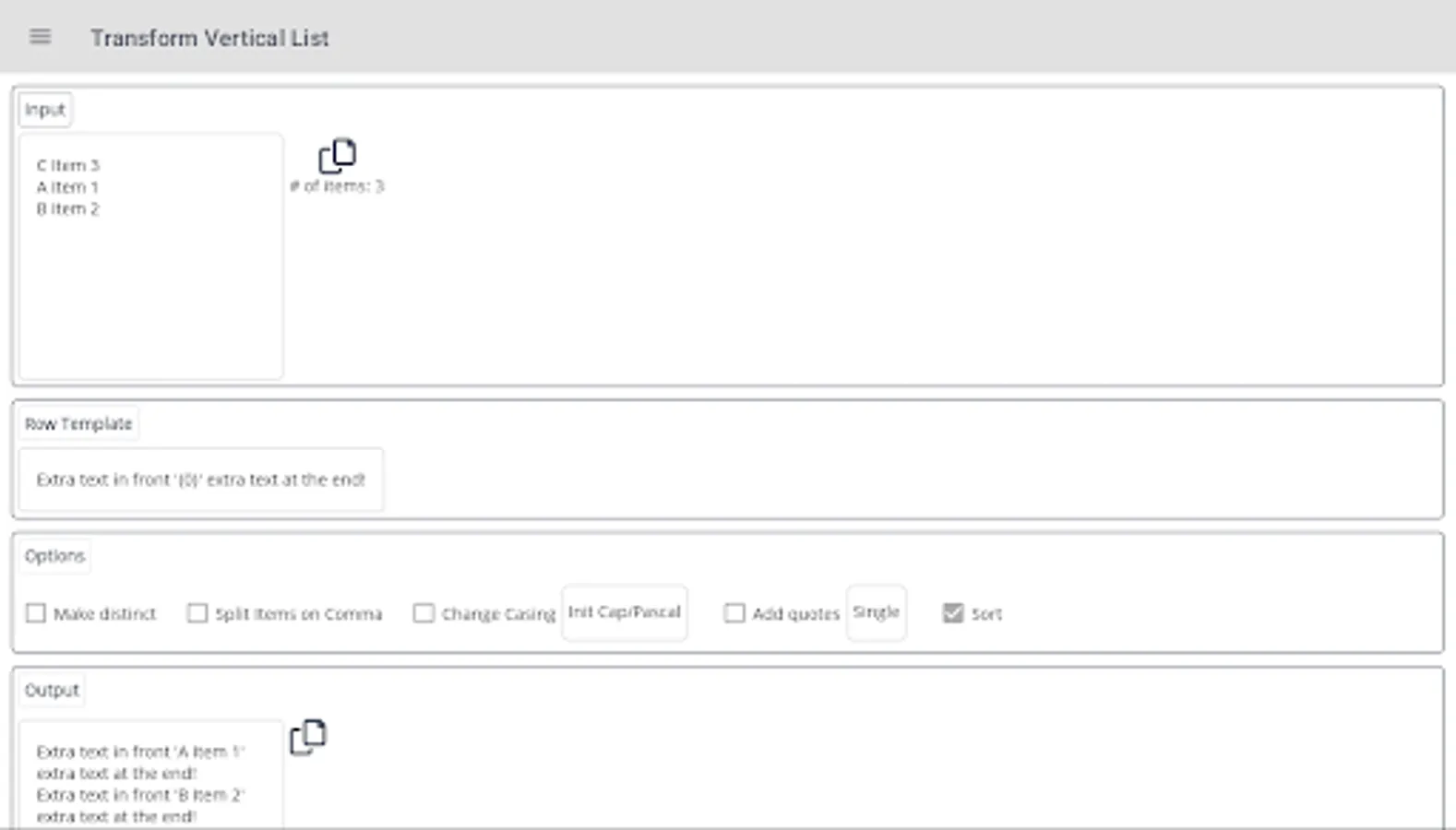Toggle the Change Casing checkbox

click(x=424, y=613)
